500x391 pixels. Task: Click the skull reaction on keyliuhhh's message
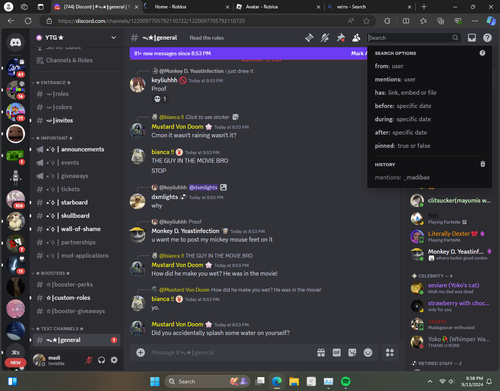pos(160,99)
